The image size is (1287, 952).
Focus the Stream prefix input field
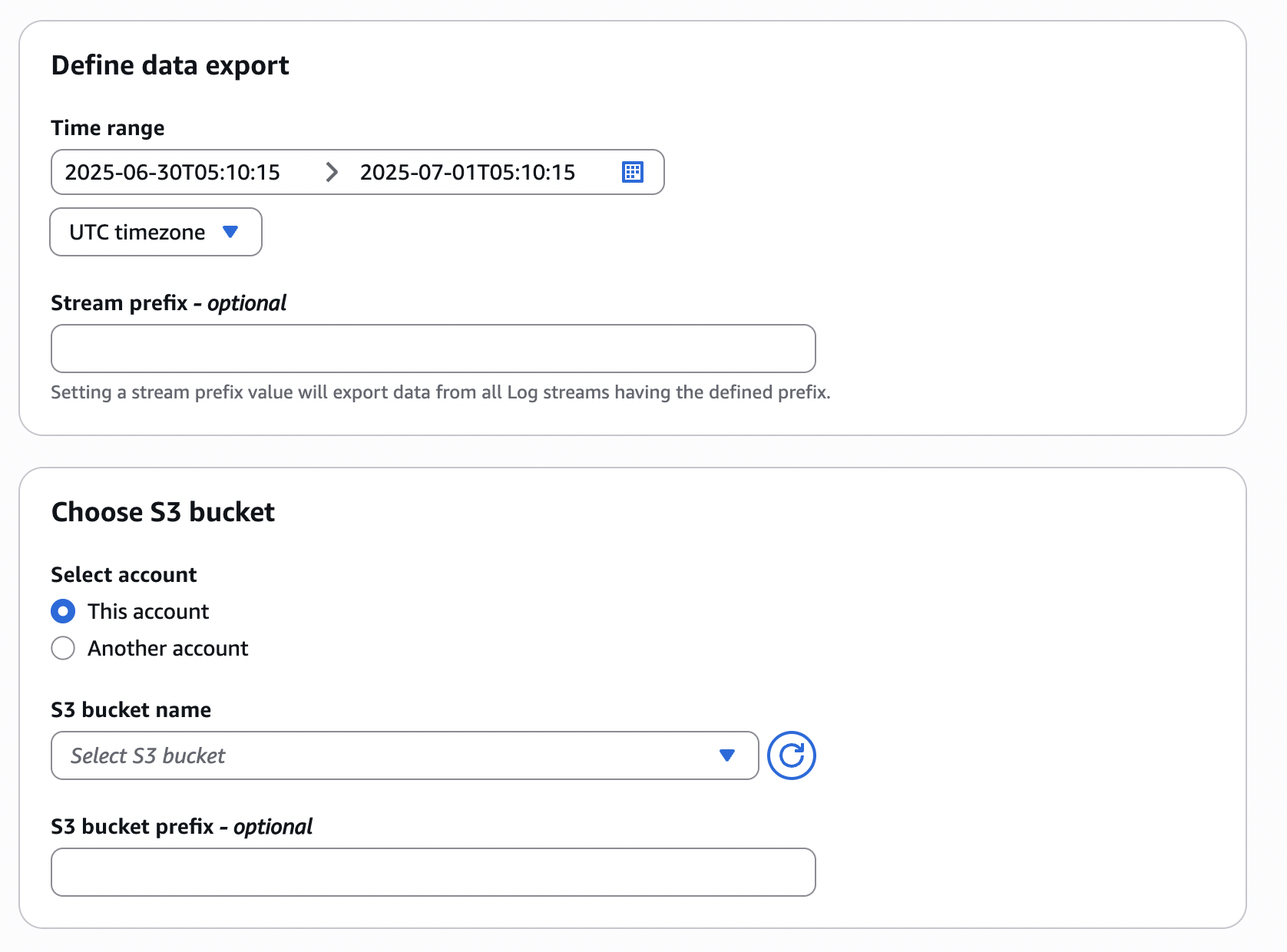pyautogui.click(x=433, y=349)
